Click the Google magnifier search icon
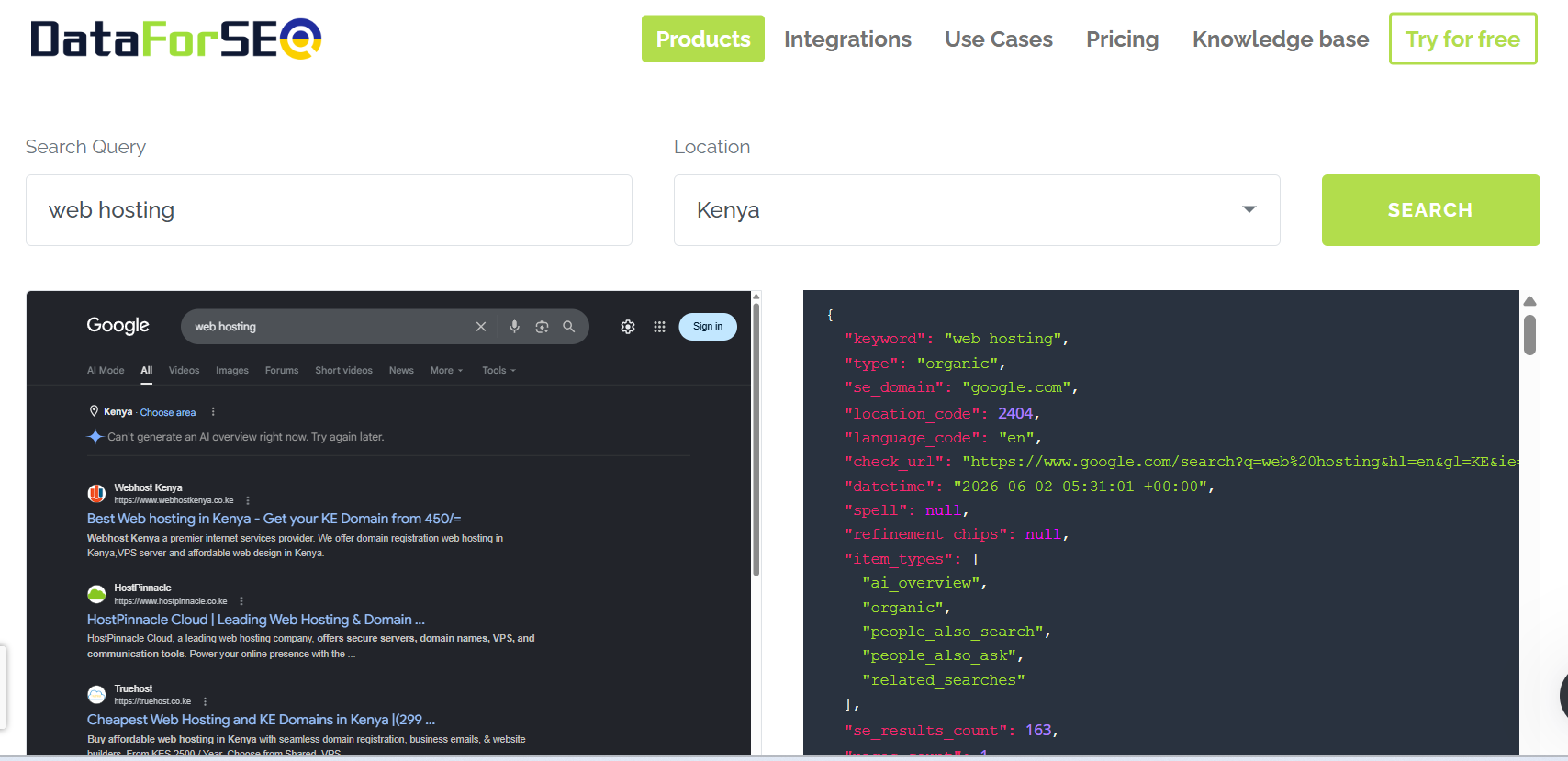1568x761 pixels. [x=569, y=327]
